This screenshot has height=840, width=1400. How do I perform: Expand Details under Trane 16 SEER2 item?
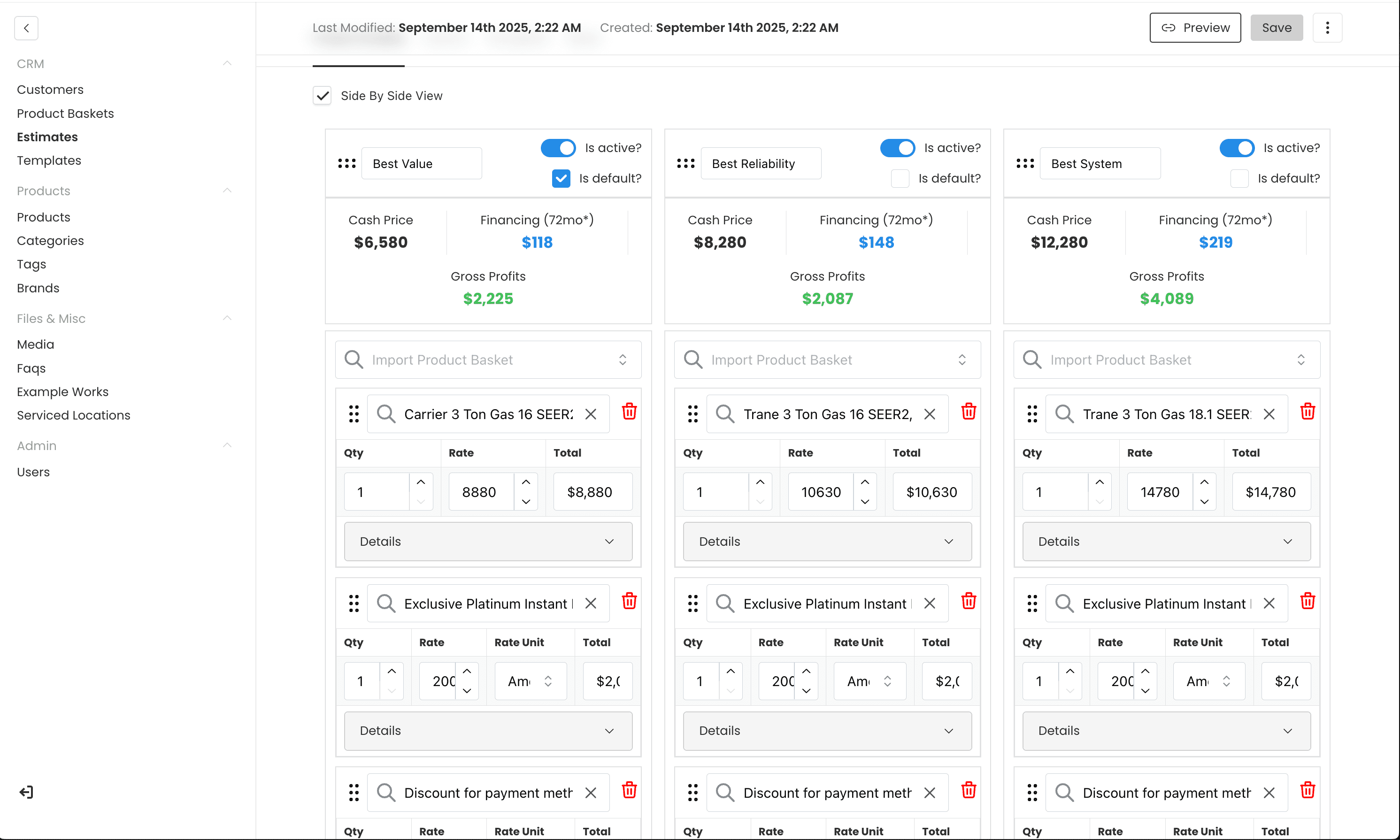tap(827, 542)
